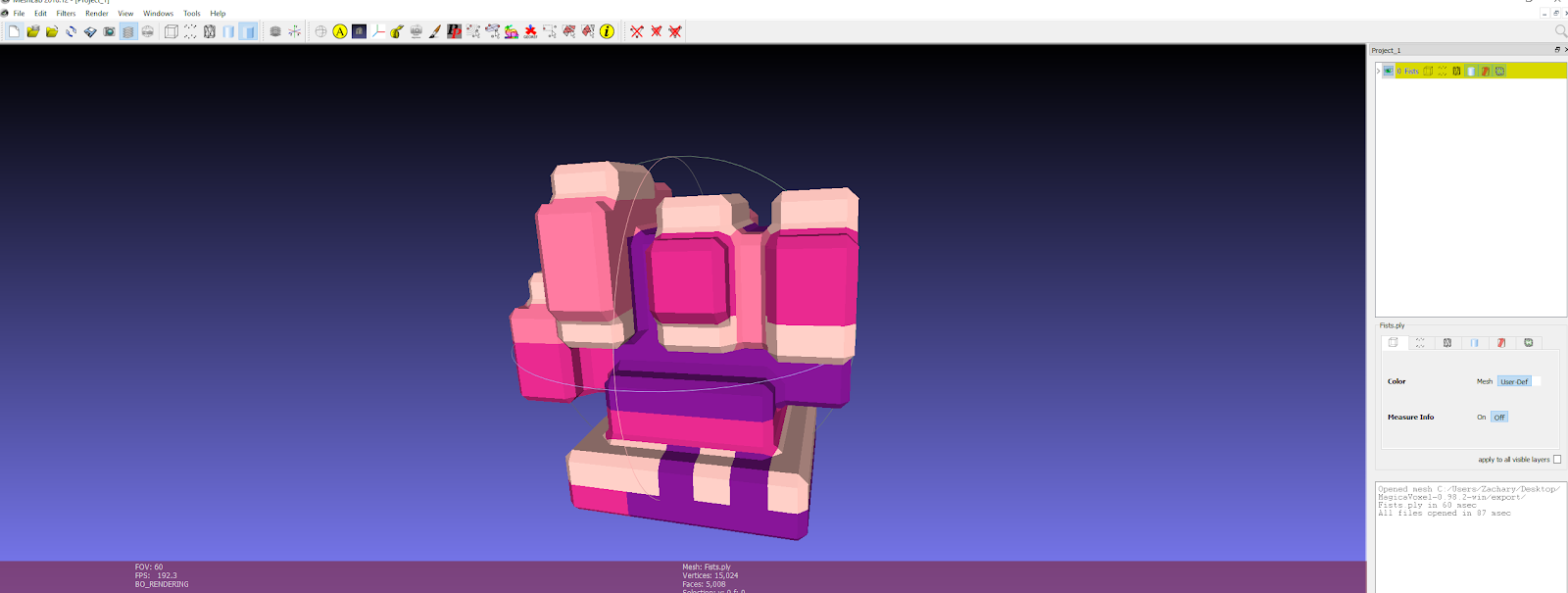Click the dark blue square tool icon
1568x593 pixels.
[359, 31]
